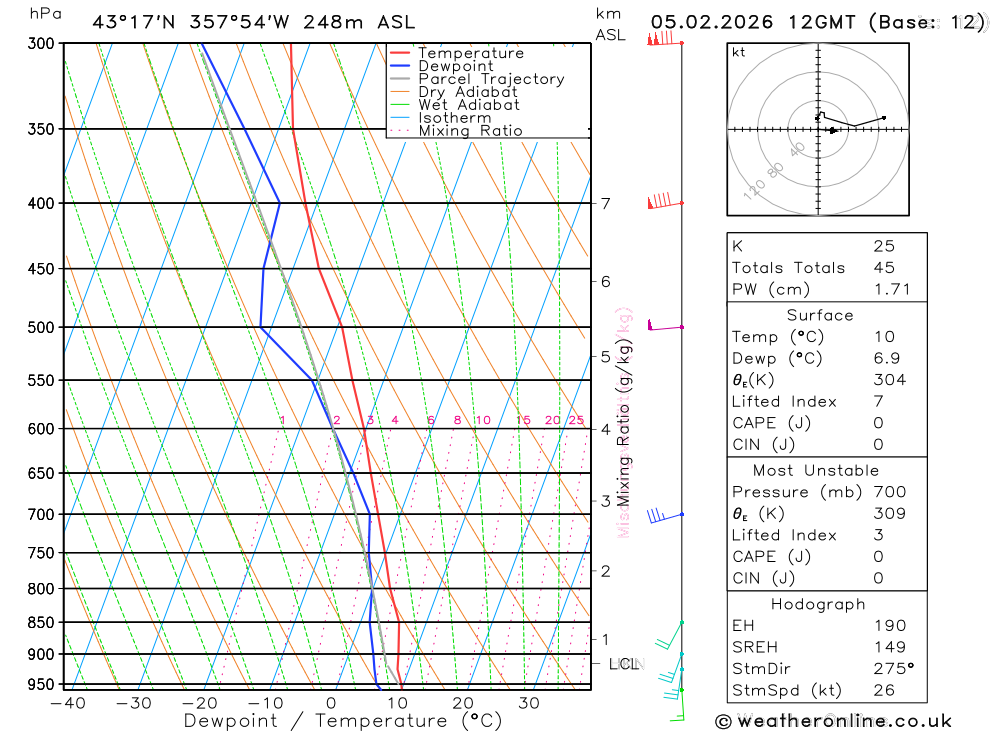Click the hPa axis unit label
1000x733 pixels.
46,14
